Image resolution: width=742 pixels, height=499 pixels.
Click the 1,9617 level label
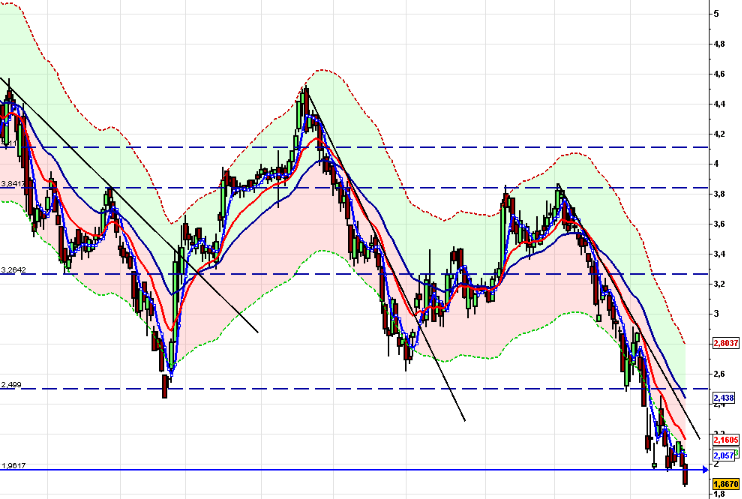(13, 466)
